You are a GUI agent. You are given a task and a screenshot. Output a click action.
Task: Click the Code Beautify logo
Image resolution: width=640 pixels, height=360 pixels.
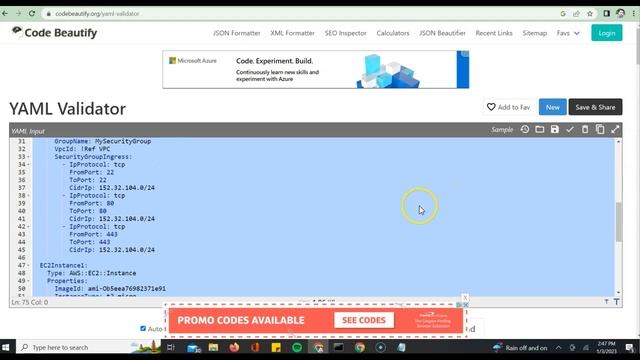click(54, 33)
